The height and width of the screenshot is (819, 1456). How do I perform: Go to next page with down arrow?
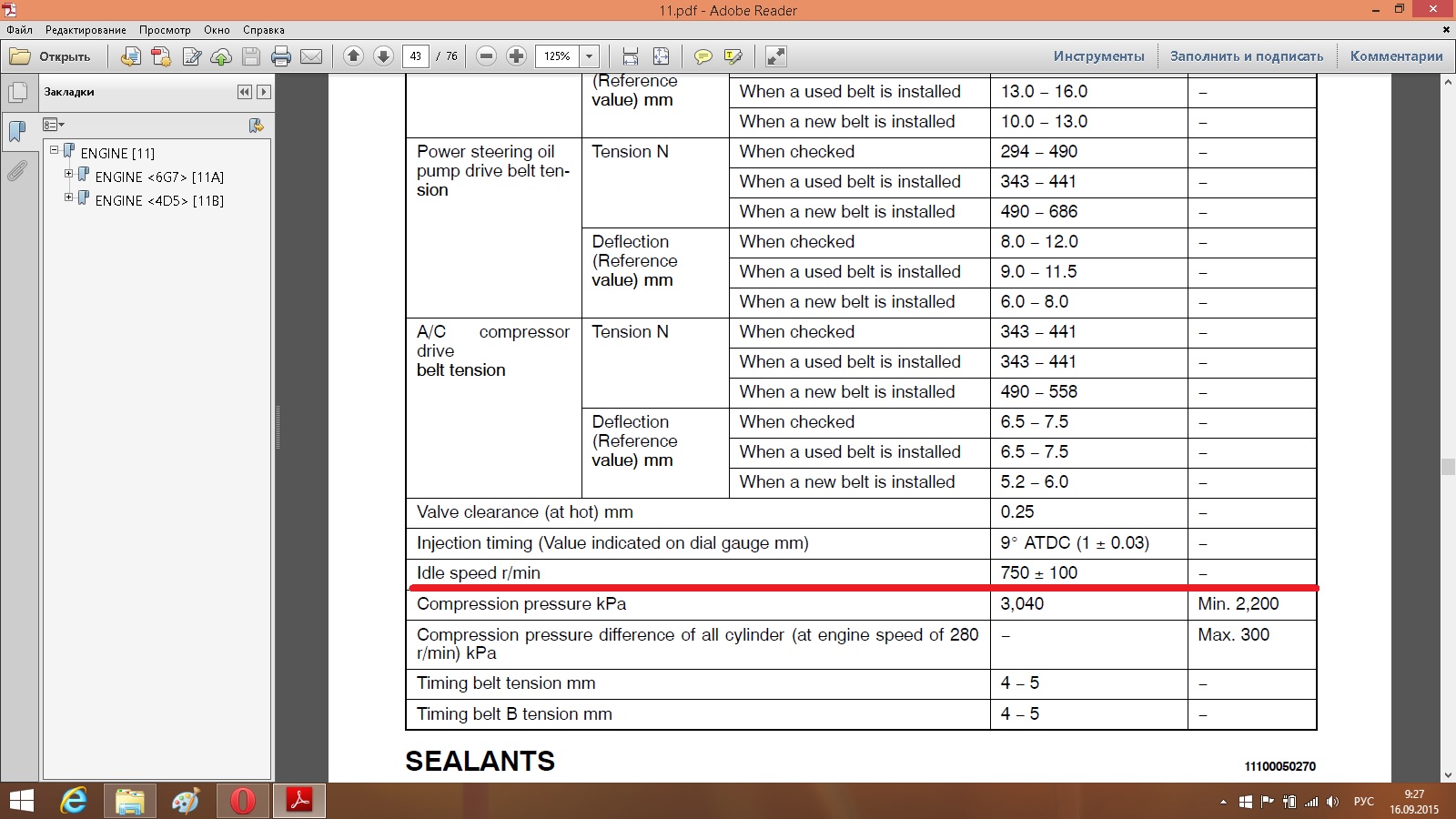point(383,56)
